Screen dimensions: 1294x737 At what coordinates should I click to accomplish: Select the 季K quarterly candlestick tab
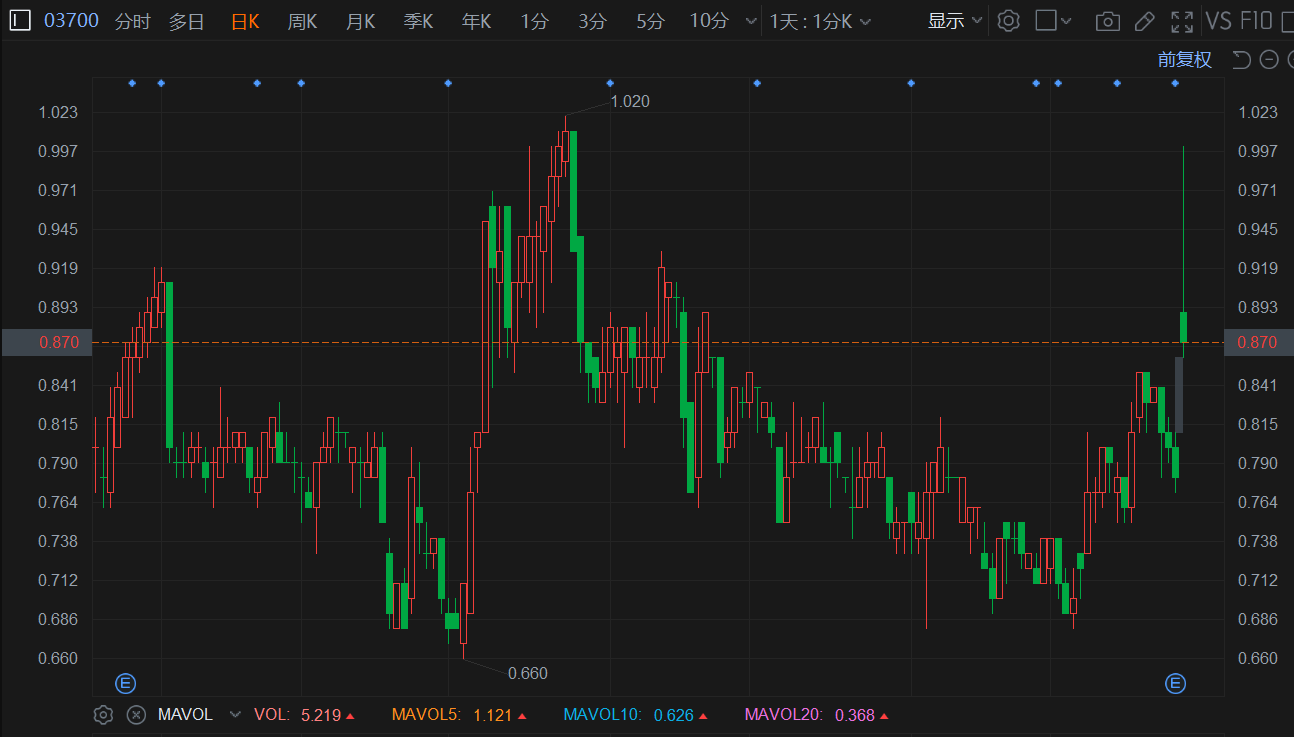418,21
